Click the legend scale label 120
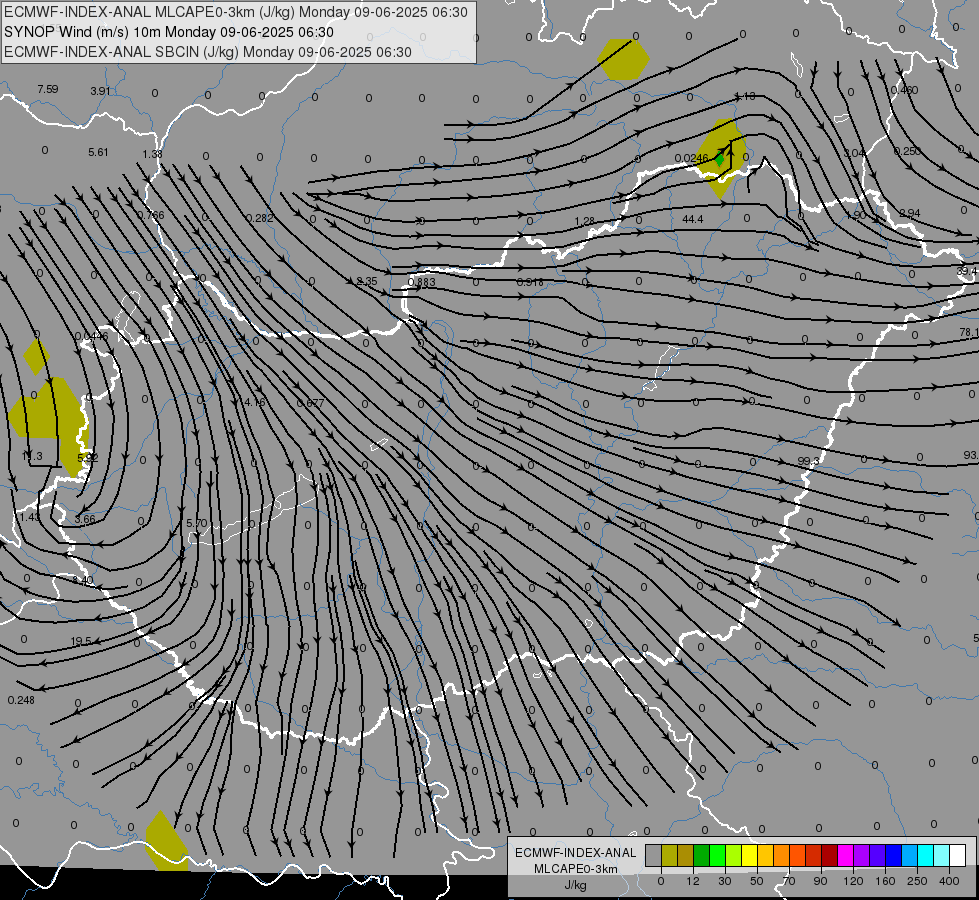 click(853, 881)
